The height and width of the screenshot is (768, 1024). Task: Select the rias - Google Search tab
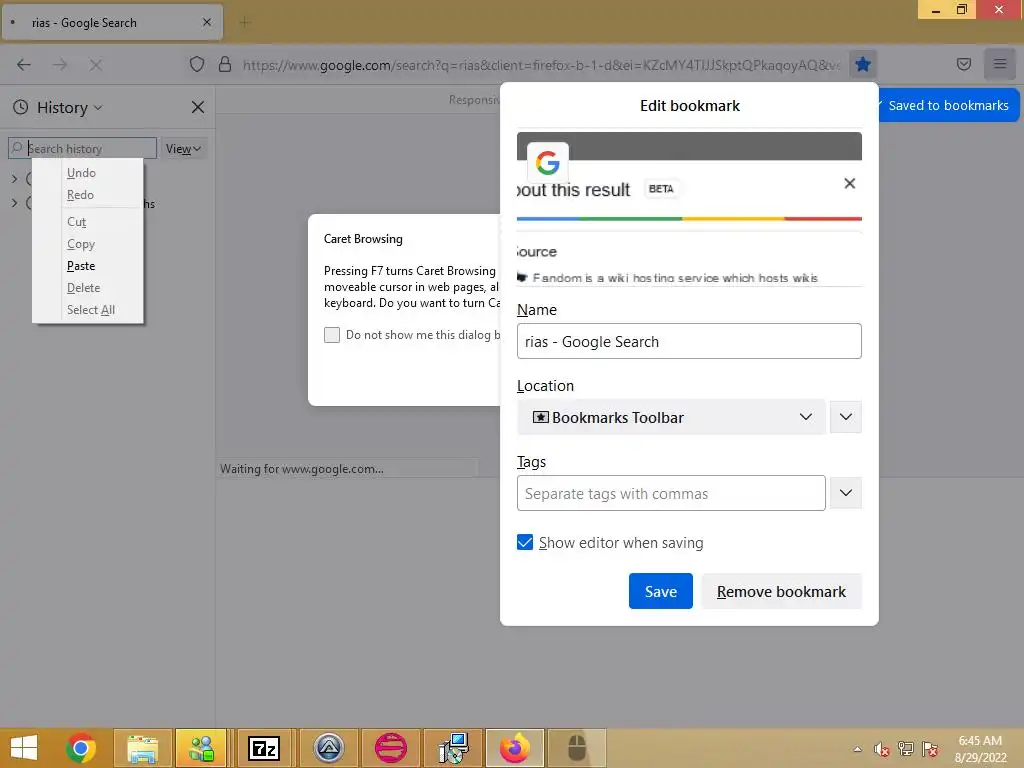point(112,23)
